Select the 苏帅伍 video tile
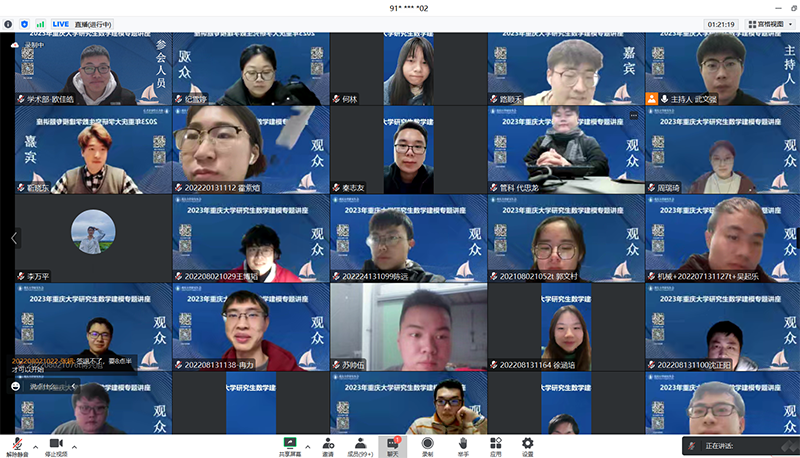The image size is (800, 458). (408, 327)
